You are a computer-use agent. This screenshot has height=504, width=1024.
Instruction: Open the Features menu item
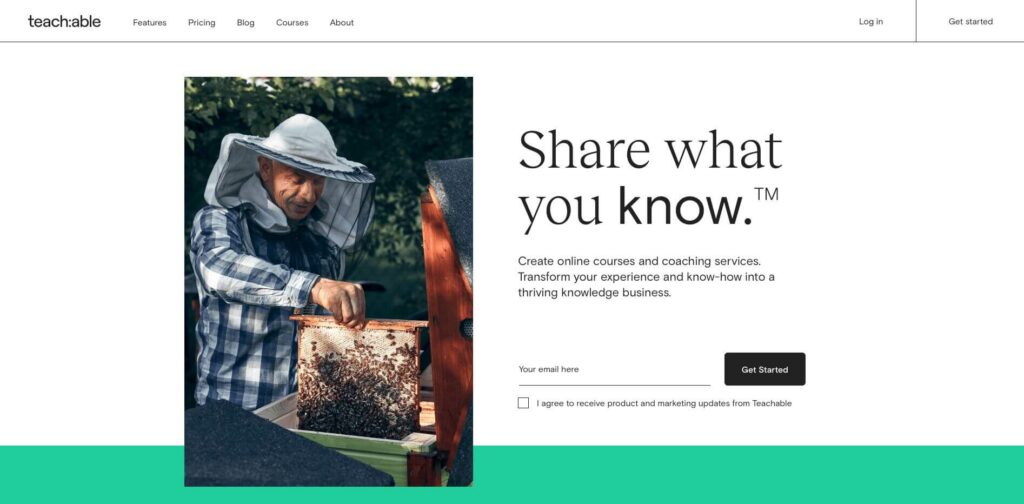(150, 22)
